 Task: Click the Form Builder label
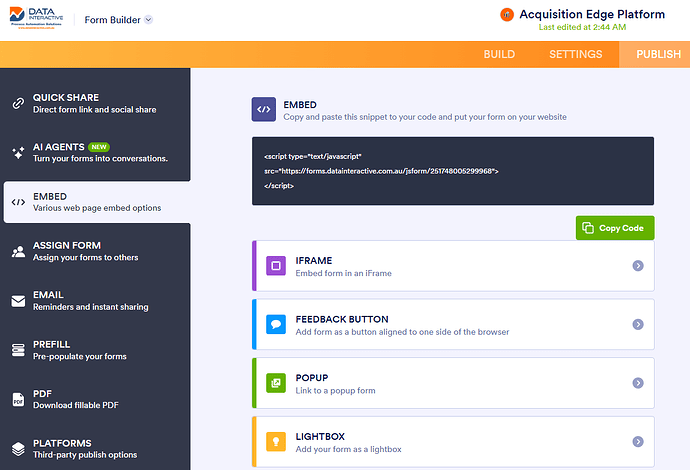(112, 20)
